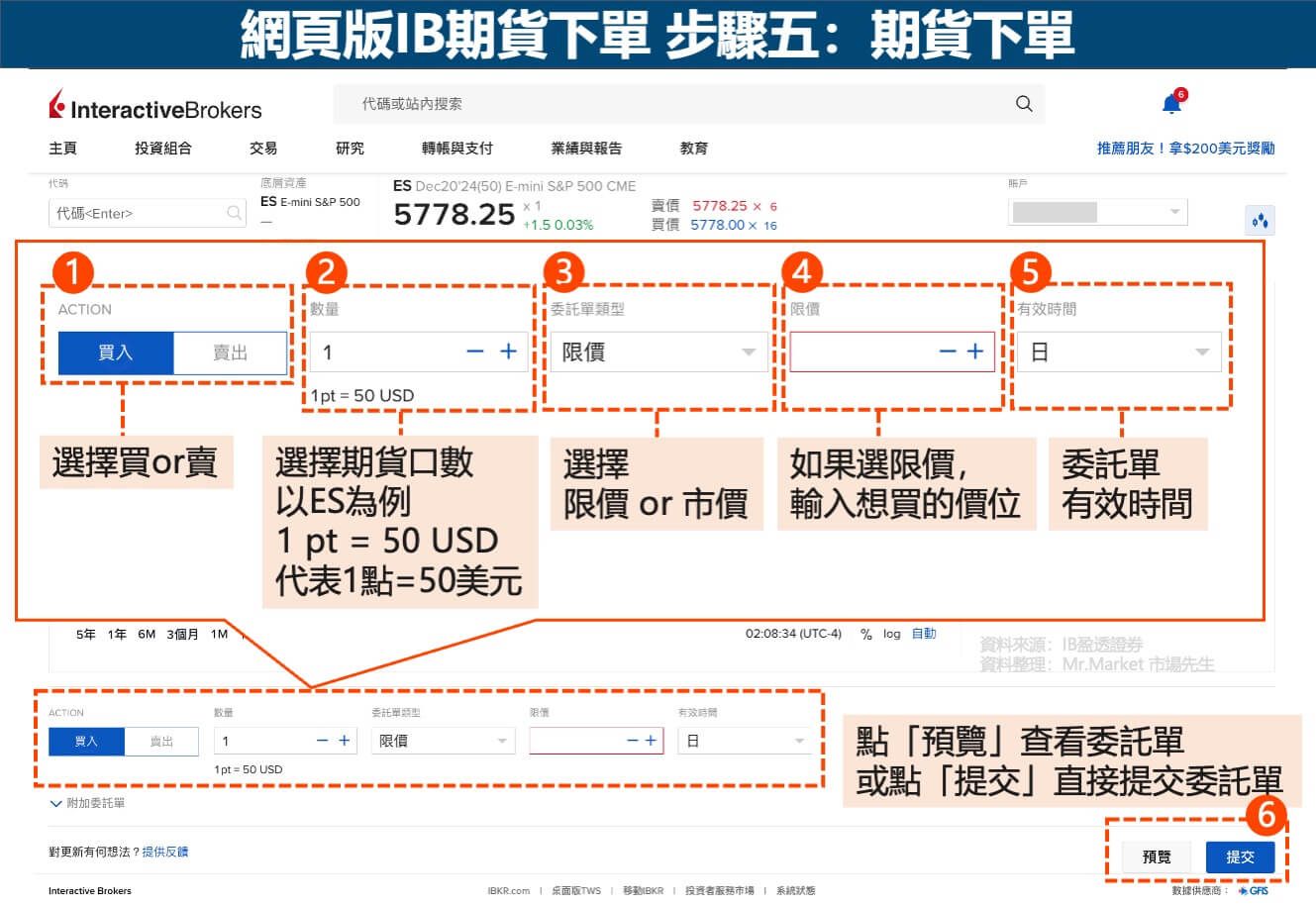Click the blue dots icon beside the account selector
1316x907 pixels.
point(1260,220)
